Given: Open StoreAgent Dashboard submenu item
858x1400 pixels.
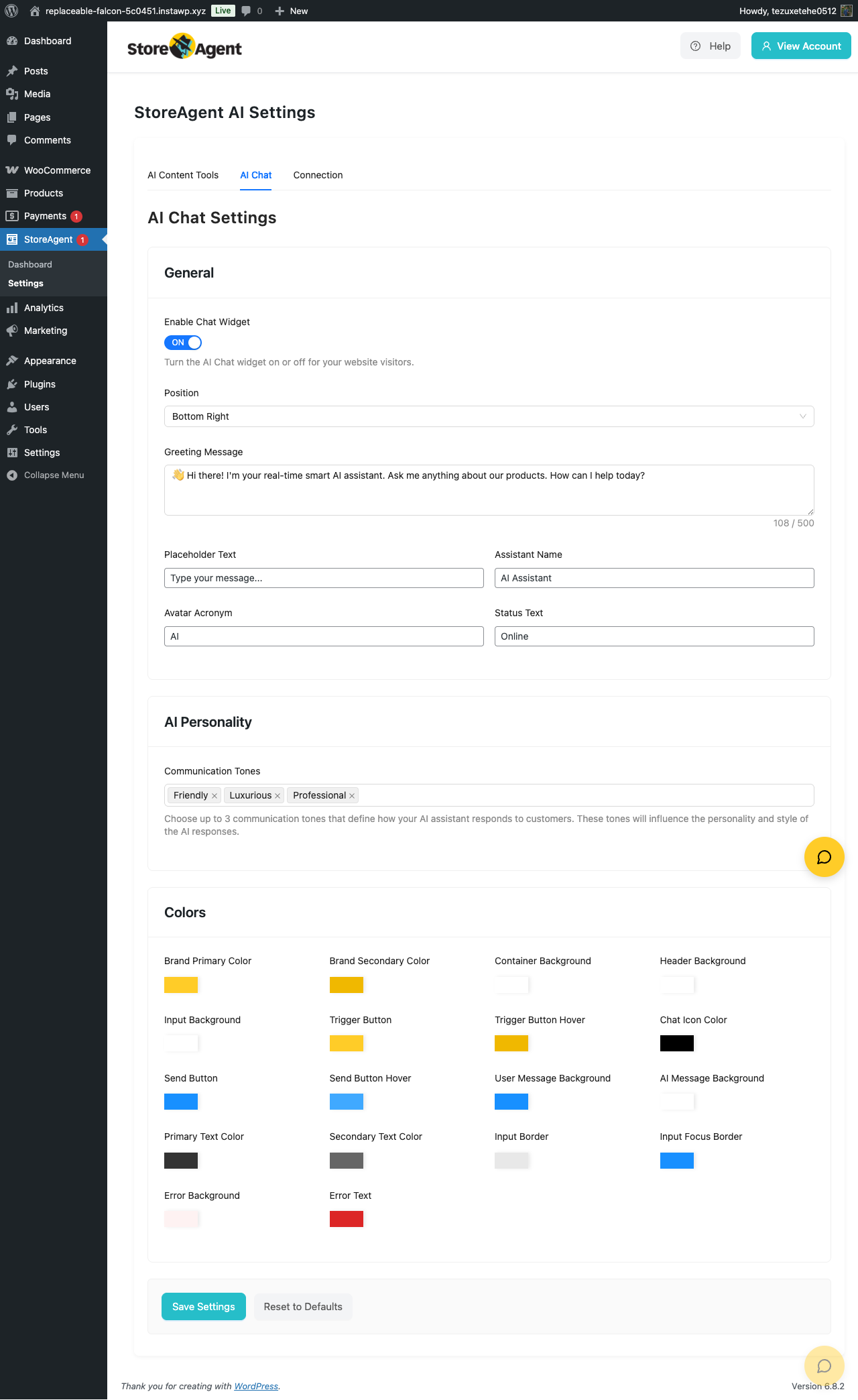Looking at the screenshot, I should (30, 265).
